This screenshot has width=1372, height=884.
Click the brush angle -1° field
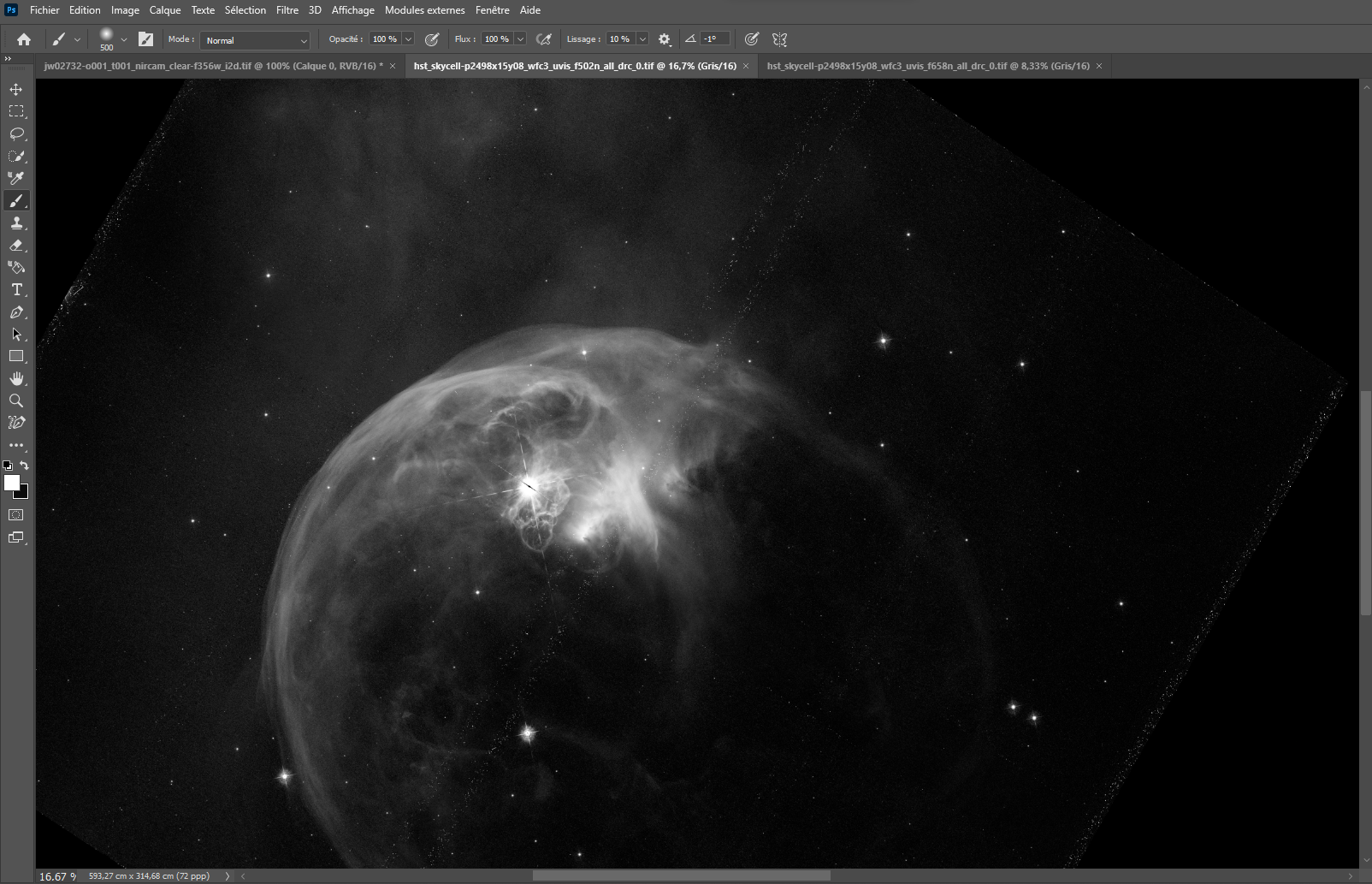pos(715,39)
